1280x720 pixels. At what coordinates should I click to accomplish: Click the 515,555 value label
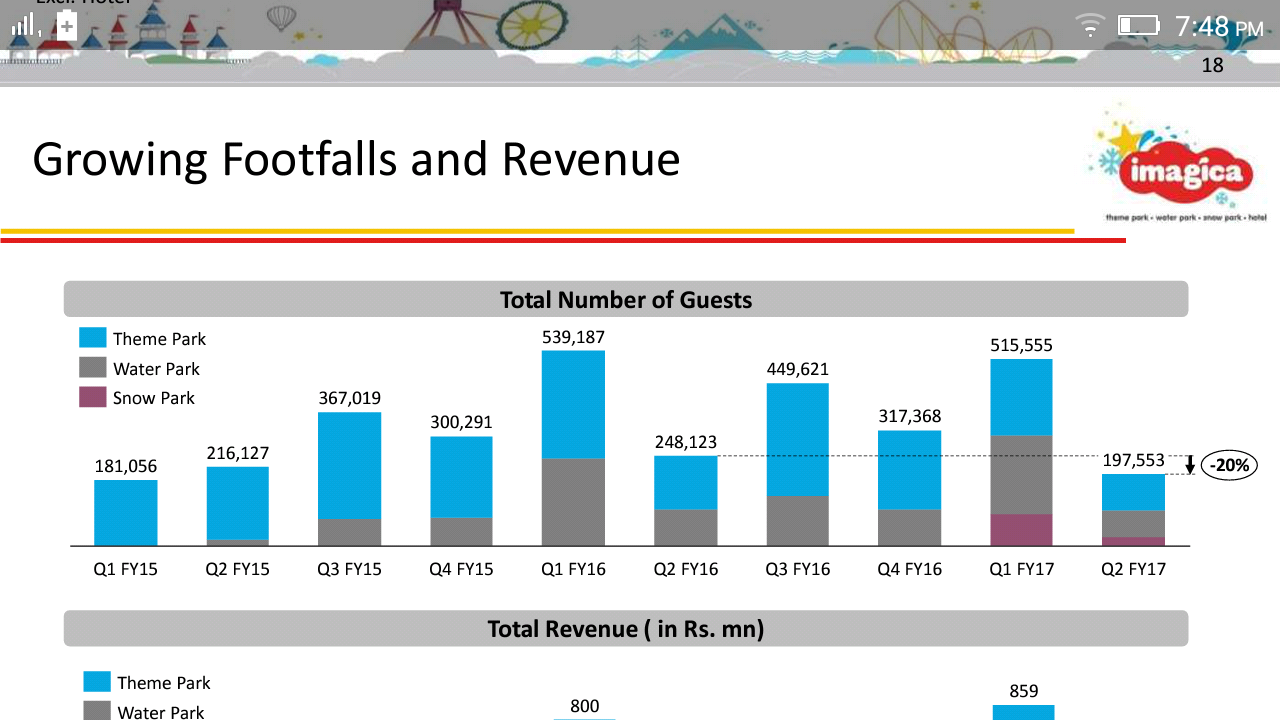pos(1022,345)
